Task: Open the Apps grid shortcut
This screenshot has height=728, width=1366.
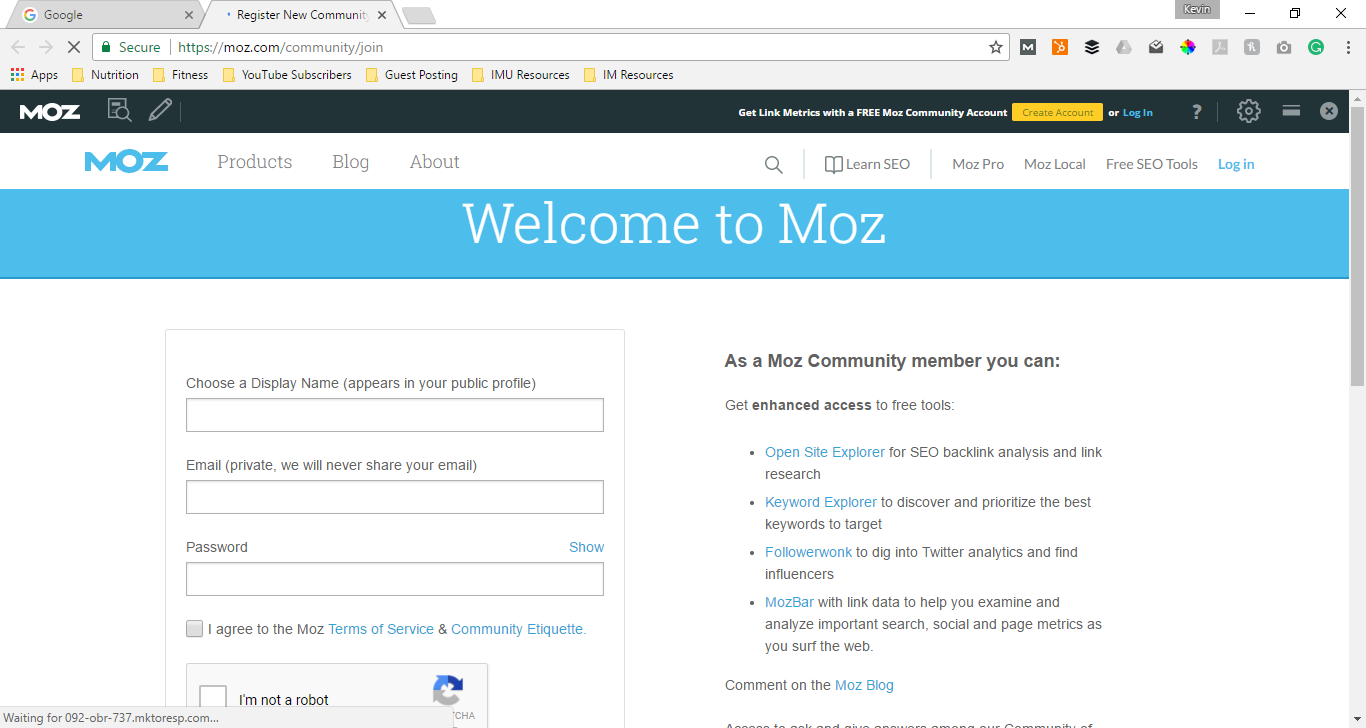Action: pyautogui.click(x=34, y=75)
